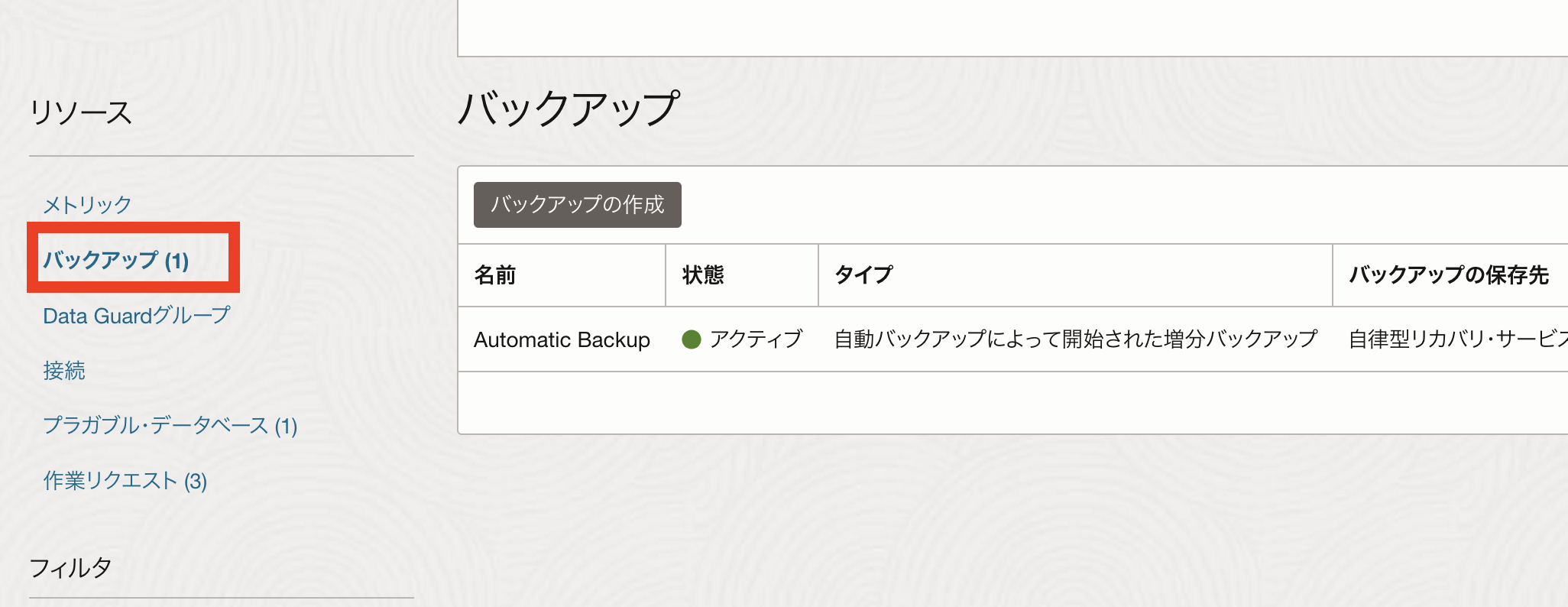Viewport: 1568px width, 607px height.
Task: Click the タイプ column header
Action: point(863,275)
